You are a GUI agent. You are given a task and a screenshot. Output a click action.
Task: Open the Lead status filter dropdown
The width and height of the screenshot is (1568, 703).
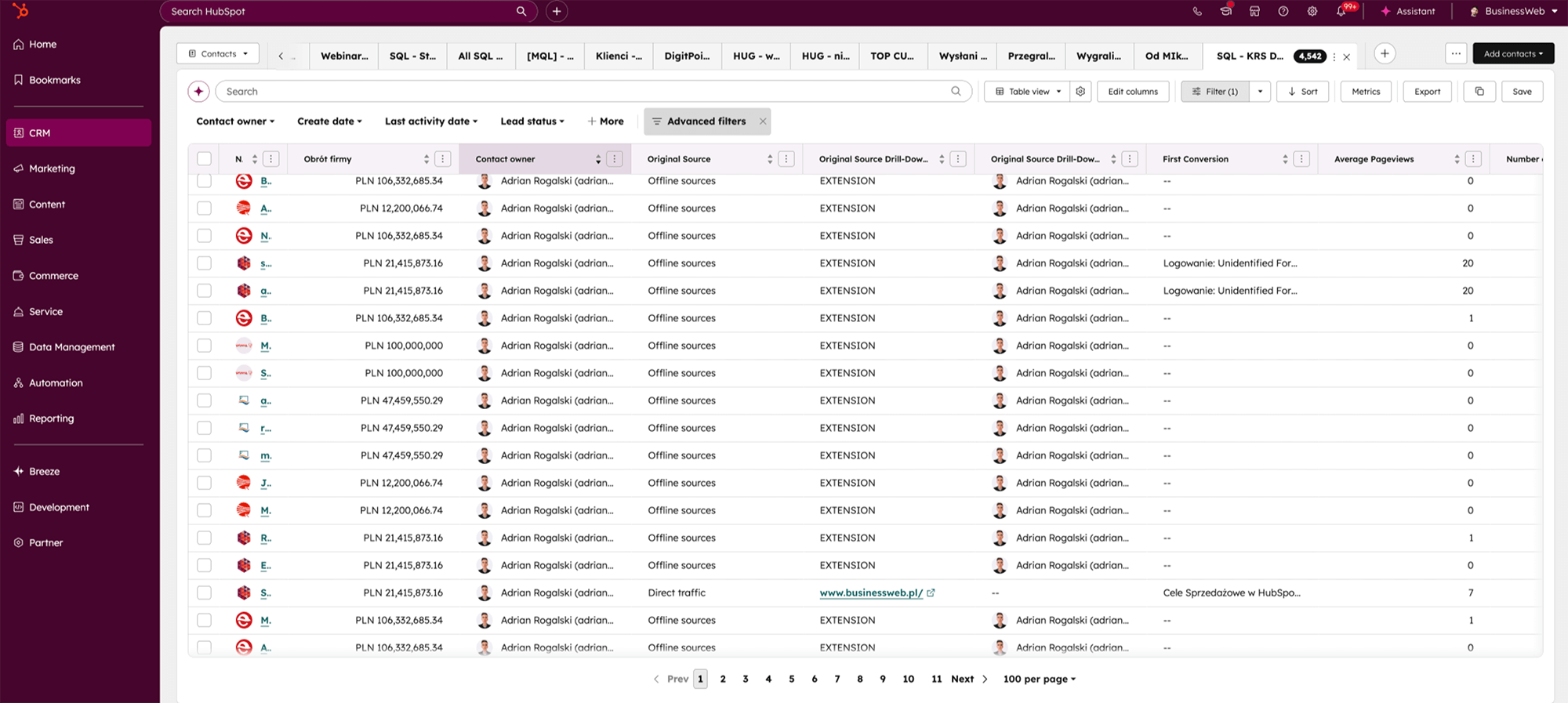point(532,121)
